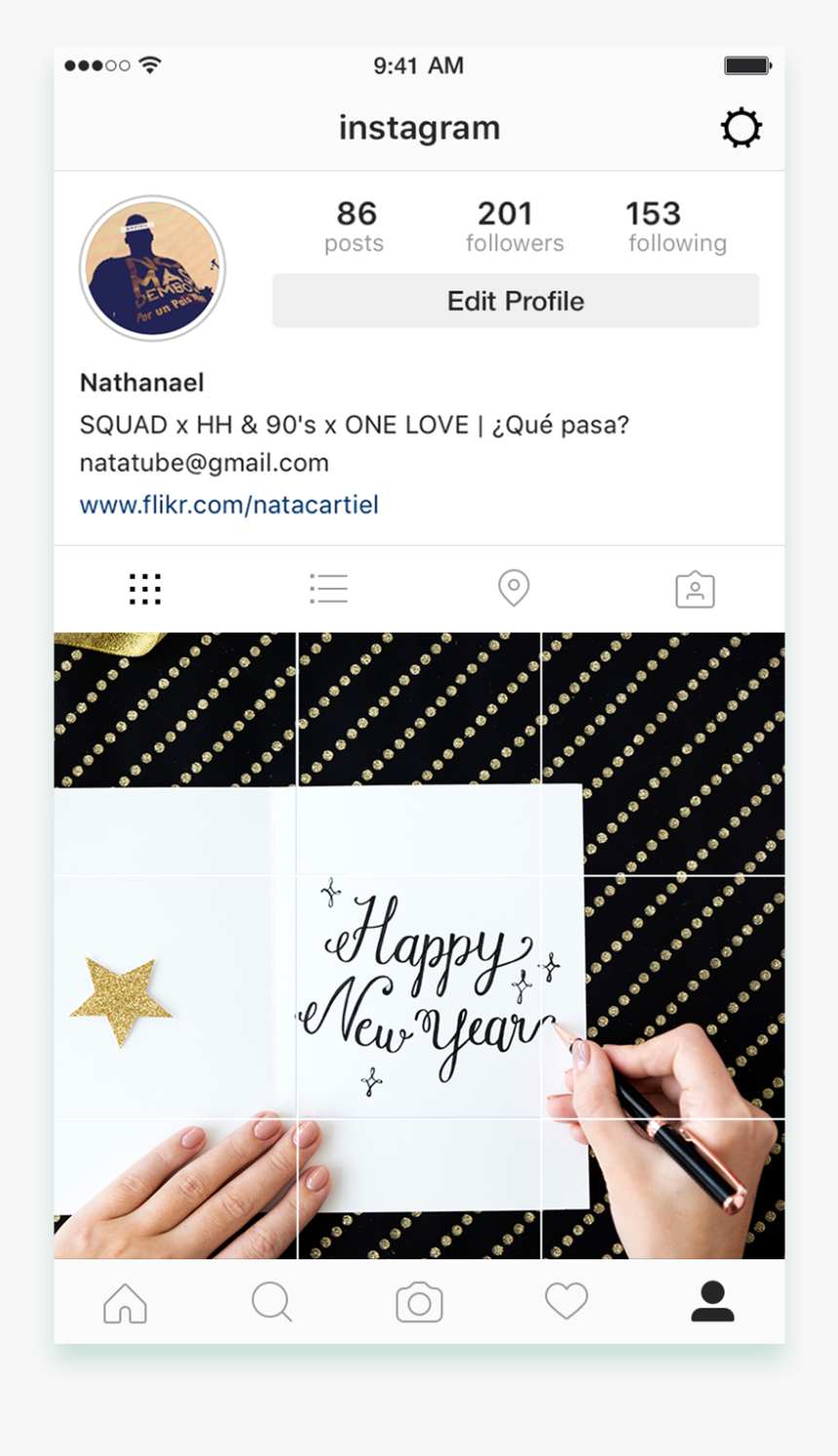Go to the Home feed
Image resolution: width=838 pixels, height=1456 pixels.
125,1303
